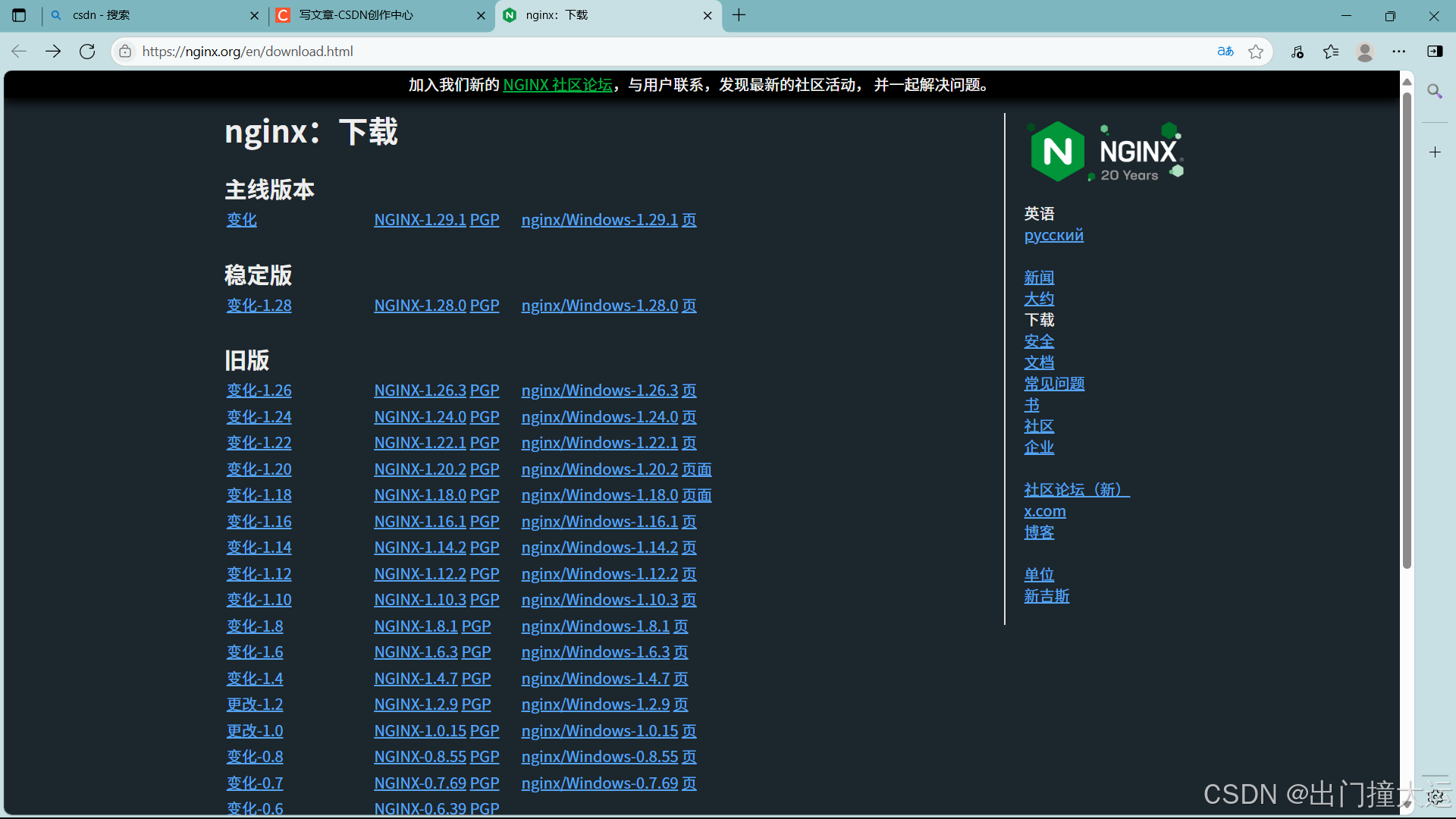The height and width of the screenshot is (819, 1456).
Task: Download NGINX-0.7.69 source
Action: [420, 783]
